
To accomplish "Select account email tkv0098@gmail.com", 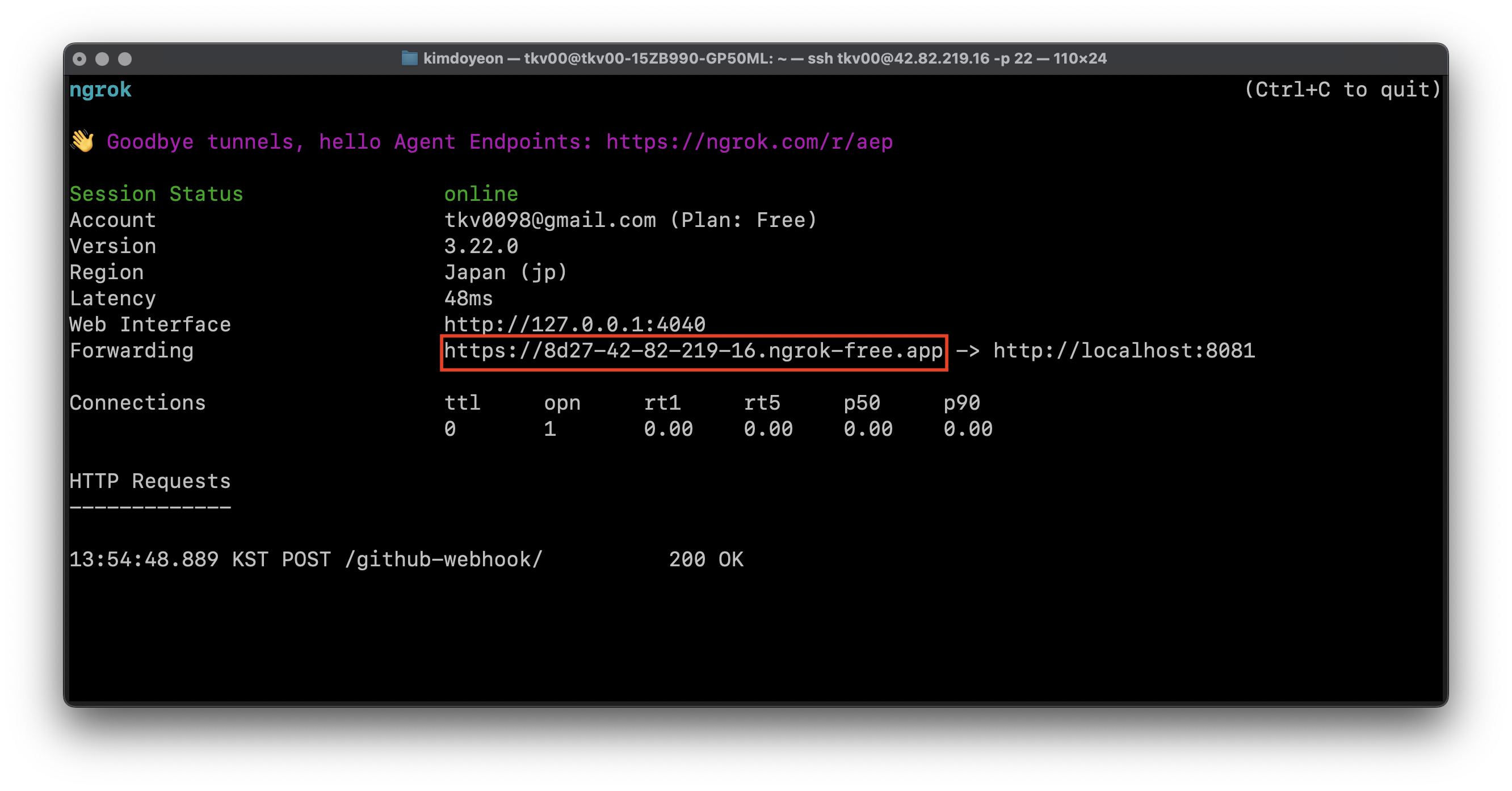I will [550, 220].
